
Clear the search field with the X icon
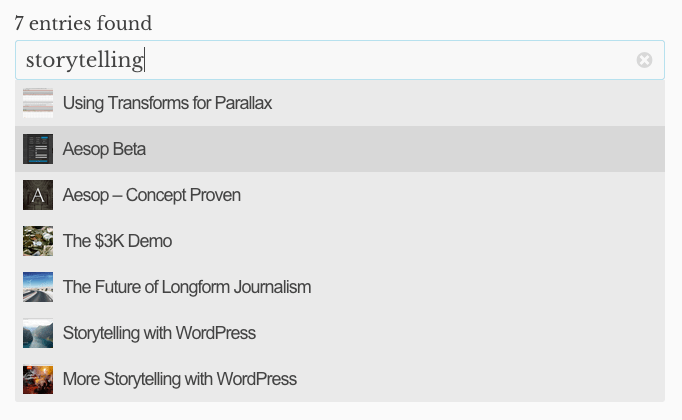(644, 60)
